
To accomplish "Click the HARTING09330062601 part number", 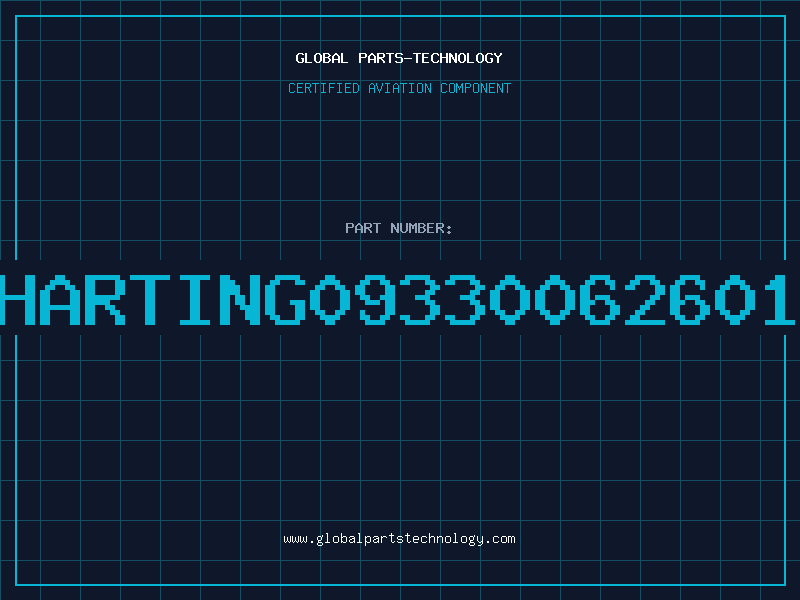I will coord(397,299).
